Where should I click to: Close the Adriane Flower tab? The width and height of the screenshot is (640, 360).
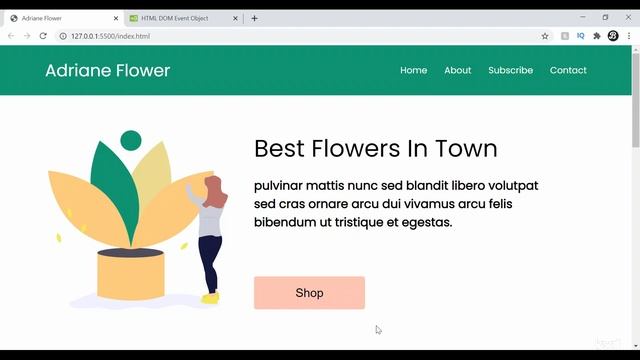(116, 18)
